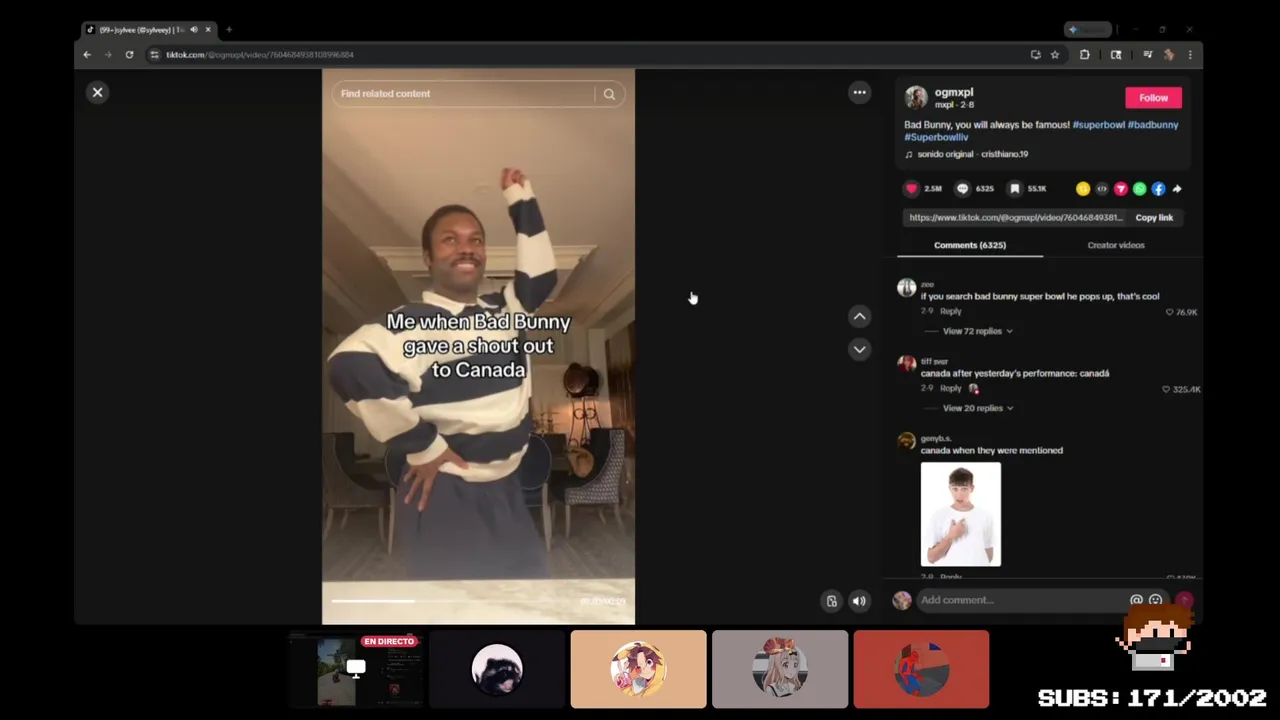Select the raccoon avatar participant tile

497,669
